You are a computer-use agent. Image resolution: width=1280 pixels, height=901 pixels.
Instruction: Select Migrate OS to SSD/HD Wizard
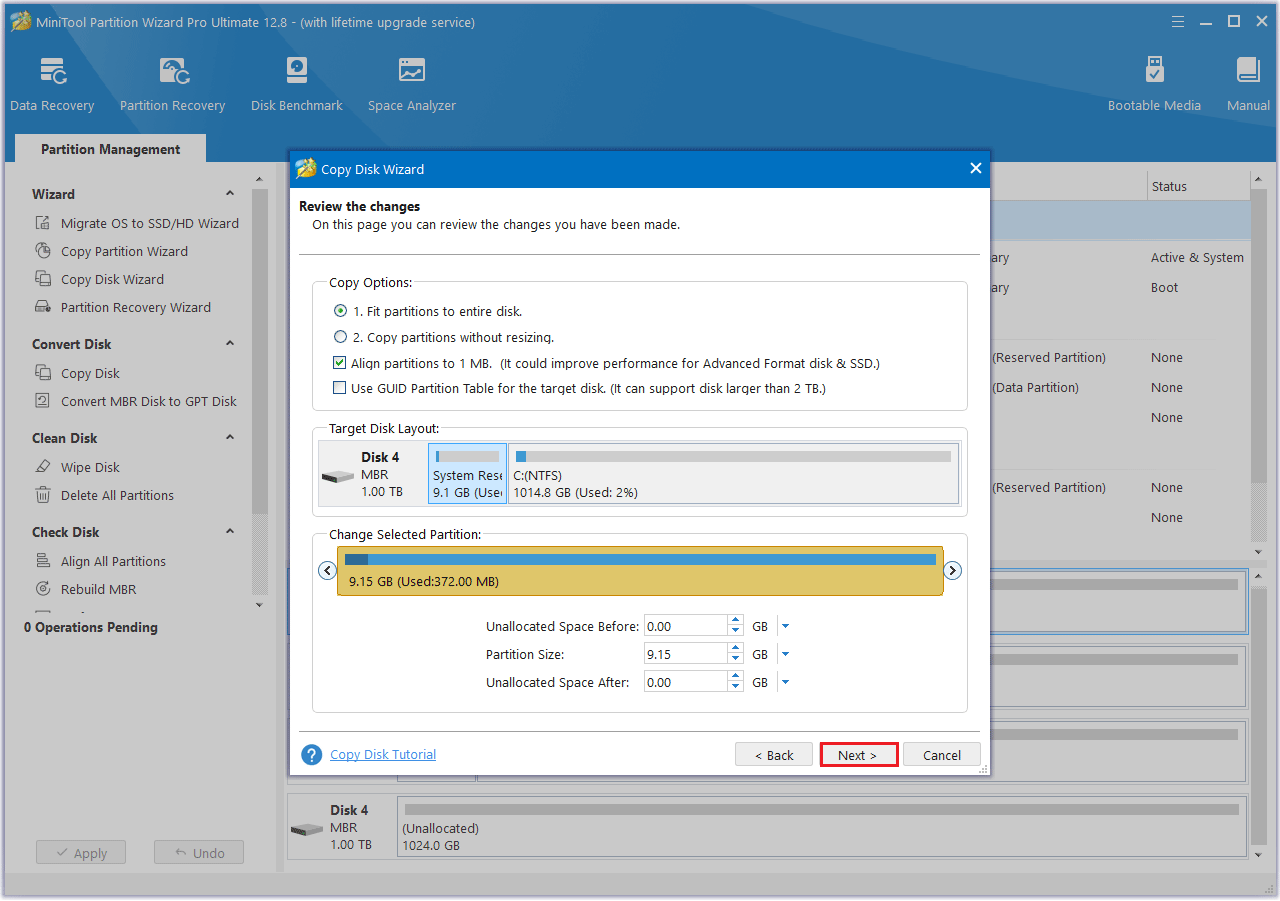tap(149, 223)
